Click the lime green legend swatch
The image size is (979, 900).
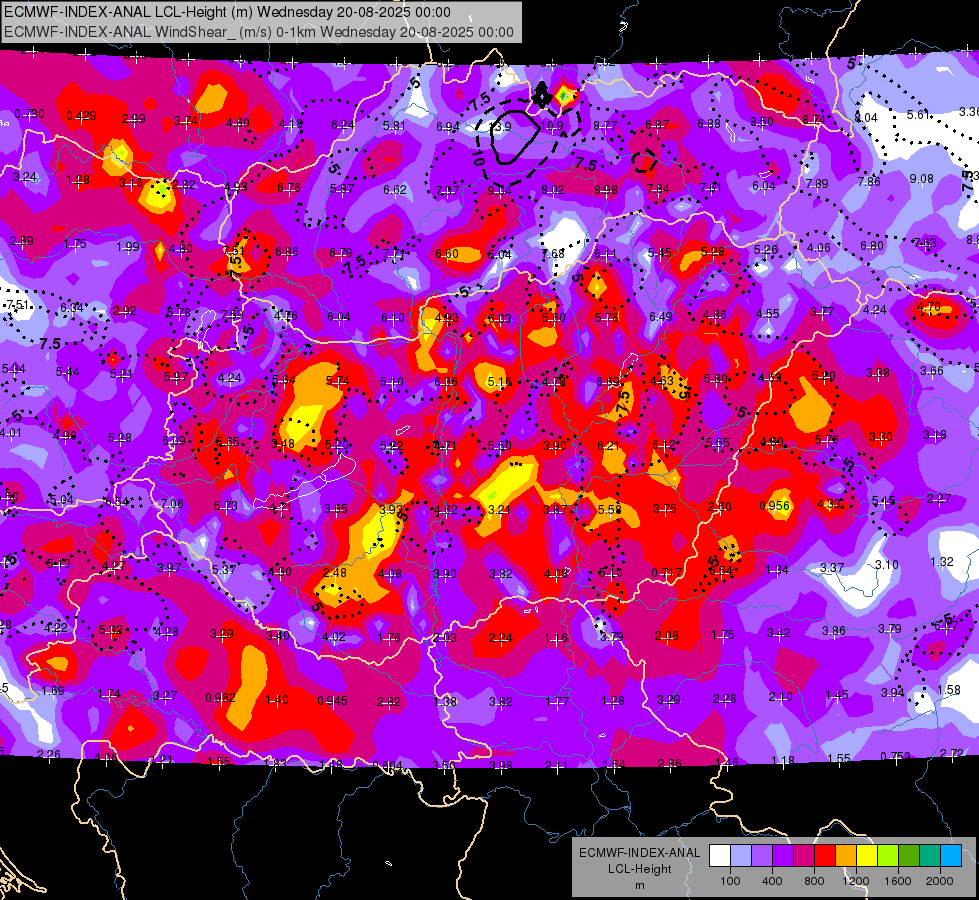click(888, 856)
